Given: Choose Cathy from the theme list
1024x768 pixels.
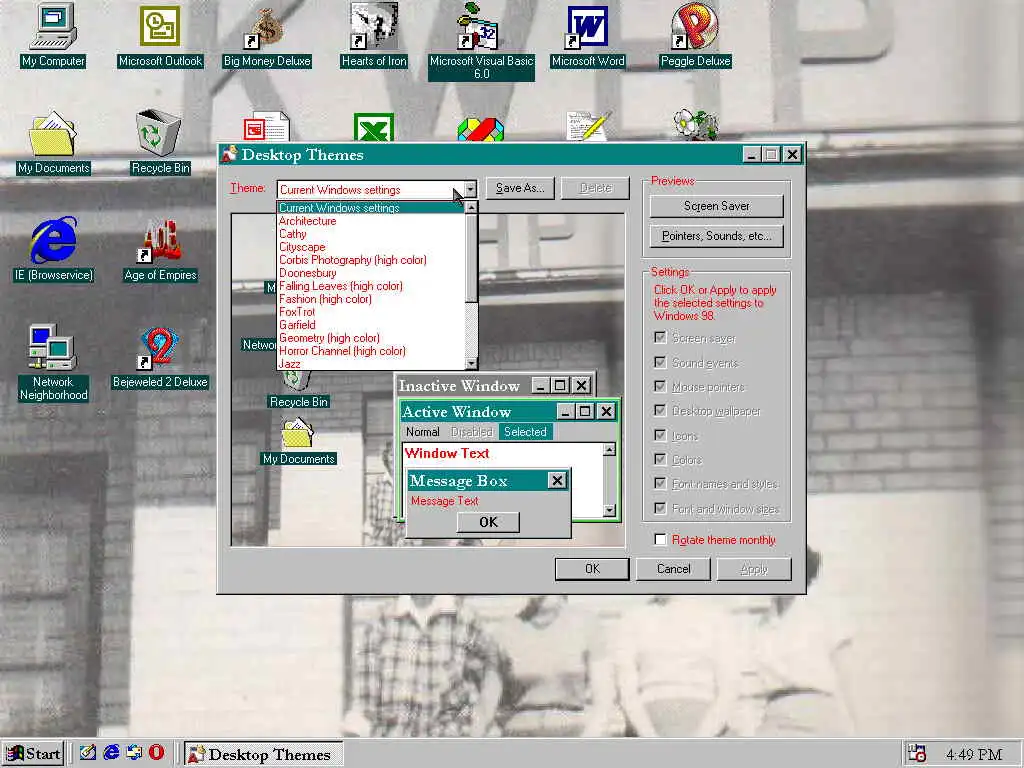Looking at the screenshot, I should tap(371, 234).
